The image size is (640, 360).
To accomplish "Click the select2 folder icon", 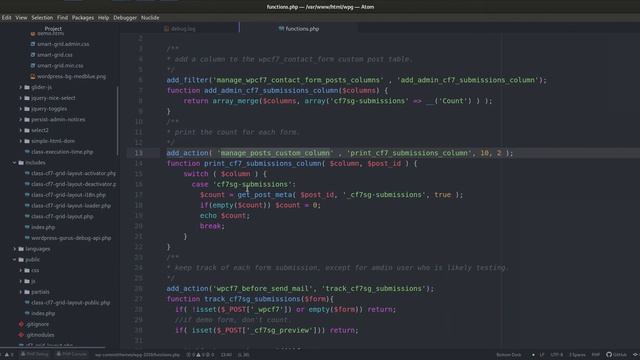I will point(27,130).
